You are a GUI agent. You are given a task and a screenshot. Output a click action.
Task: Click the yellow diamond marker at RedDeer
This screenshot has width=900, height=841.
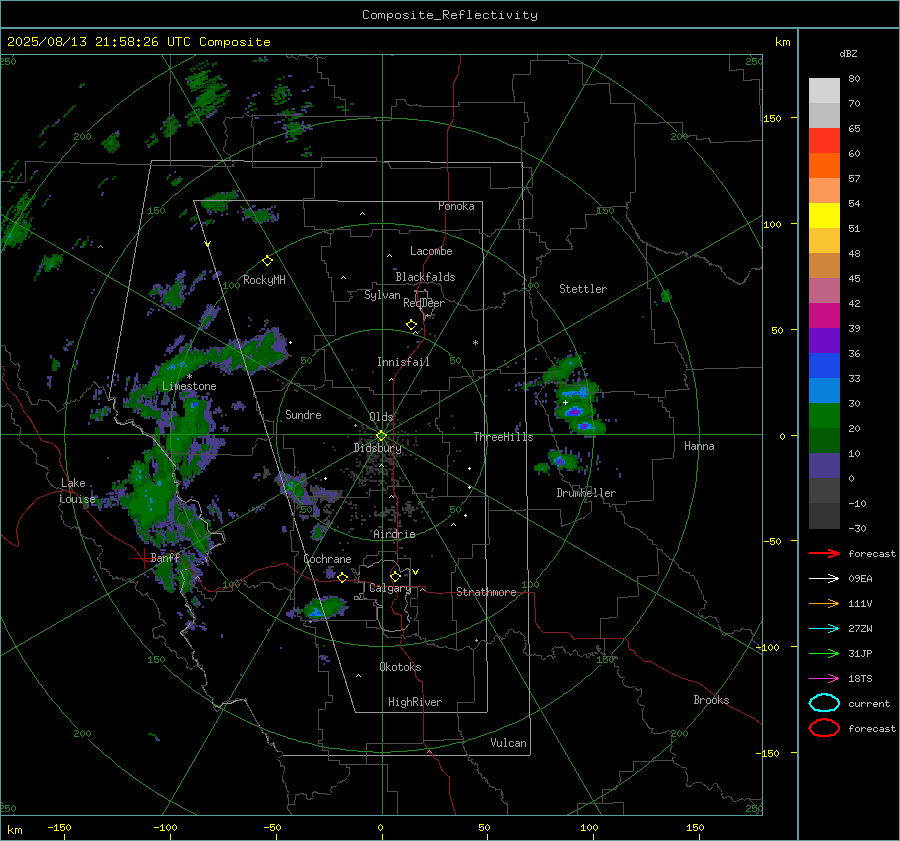coord(411,325)
